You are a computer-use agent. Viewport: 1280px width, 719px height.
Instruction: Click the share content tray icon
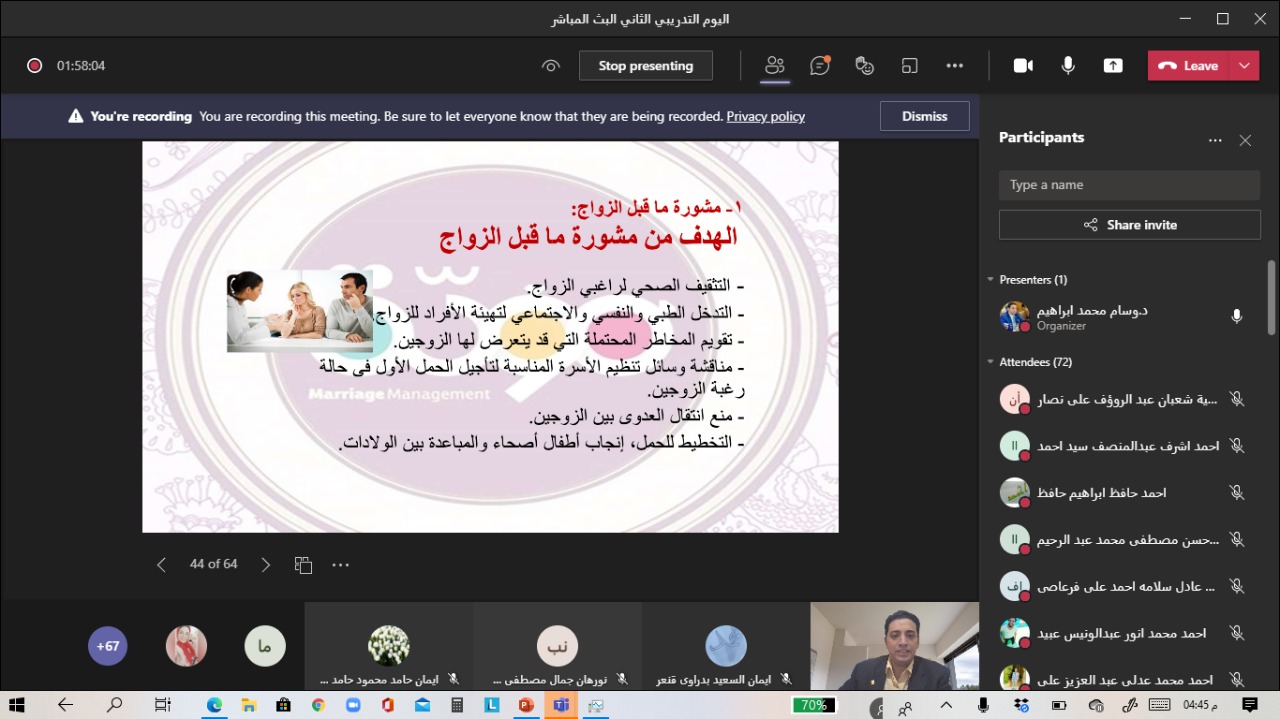click(1113, 66)
